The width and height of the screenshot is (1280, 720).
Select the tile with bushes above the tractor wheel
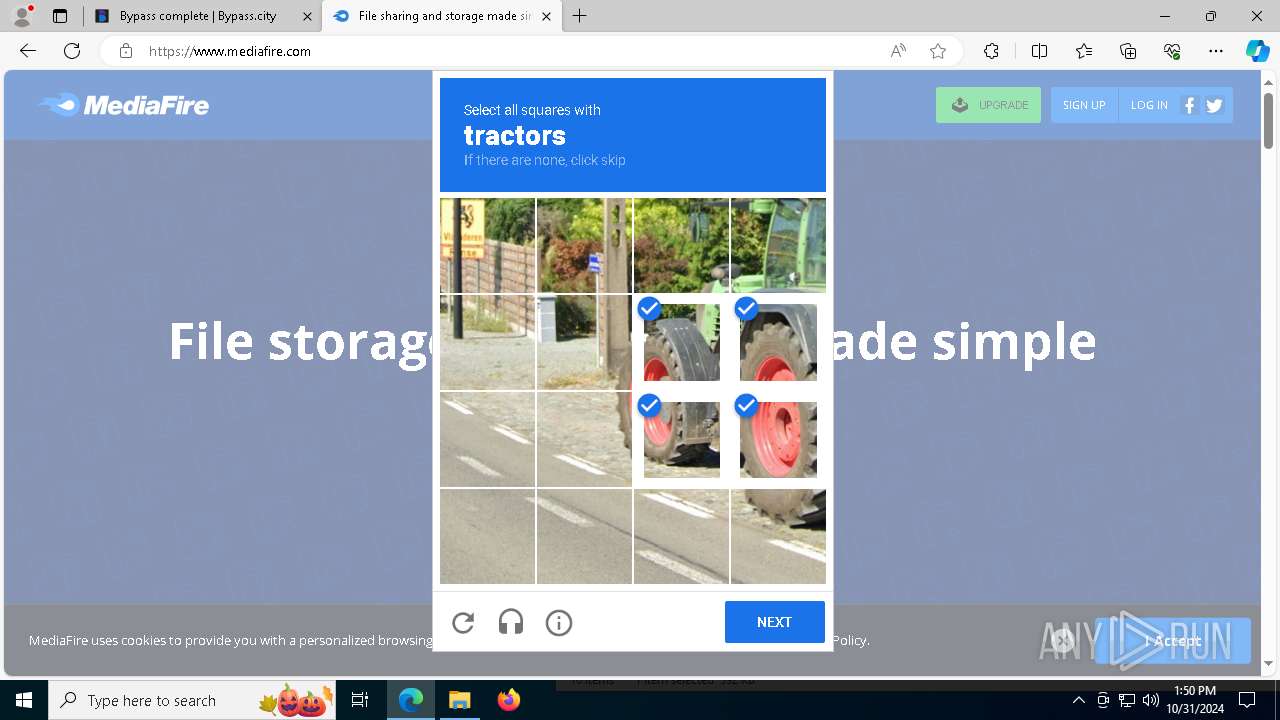682,245
